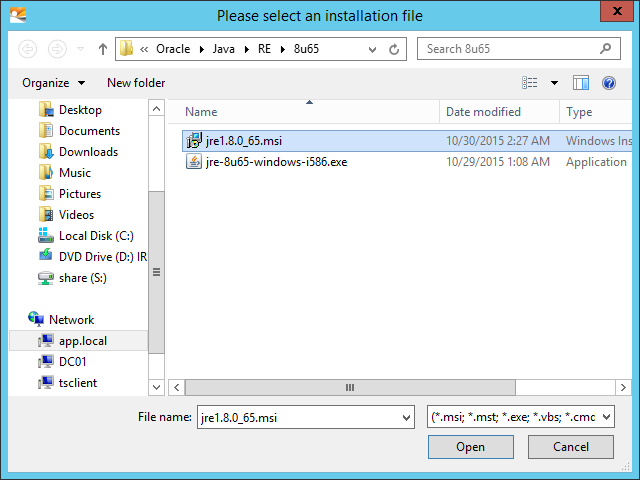The height and width of the screenshot is (480, 640).
Task: Click nav pane scroll up arrow
Action: pos(156,109)
